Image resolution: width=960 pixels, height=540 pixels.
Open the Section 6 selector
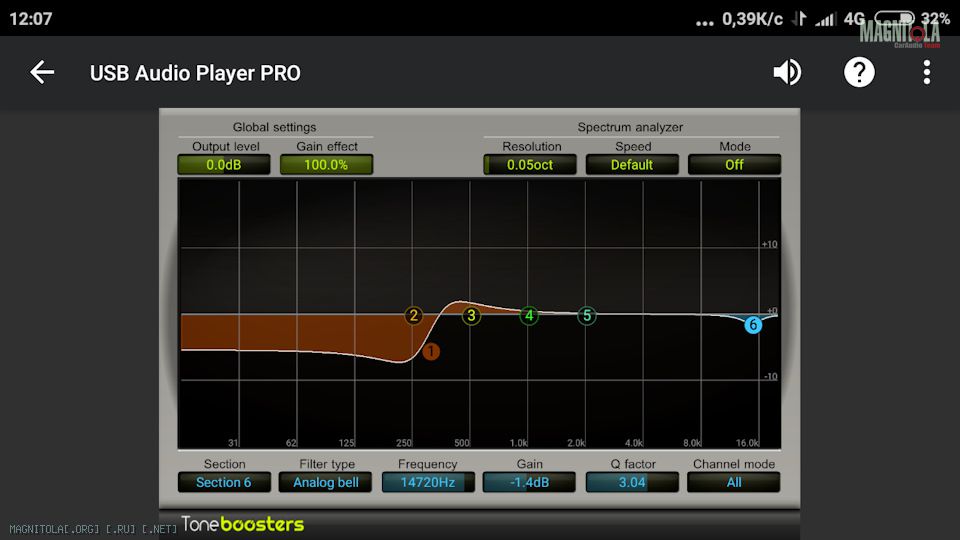pyautogui.click(x=224, y=482)
